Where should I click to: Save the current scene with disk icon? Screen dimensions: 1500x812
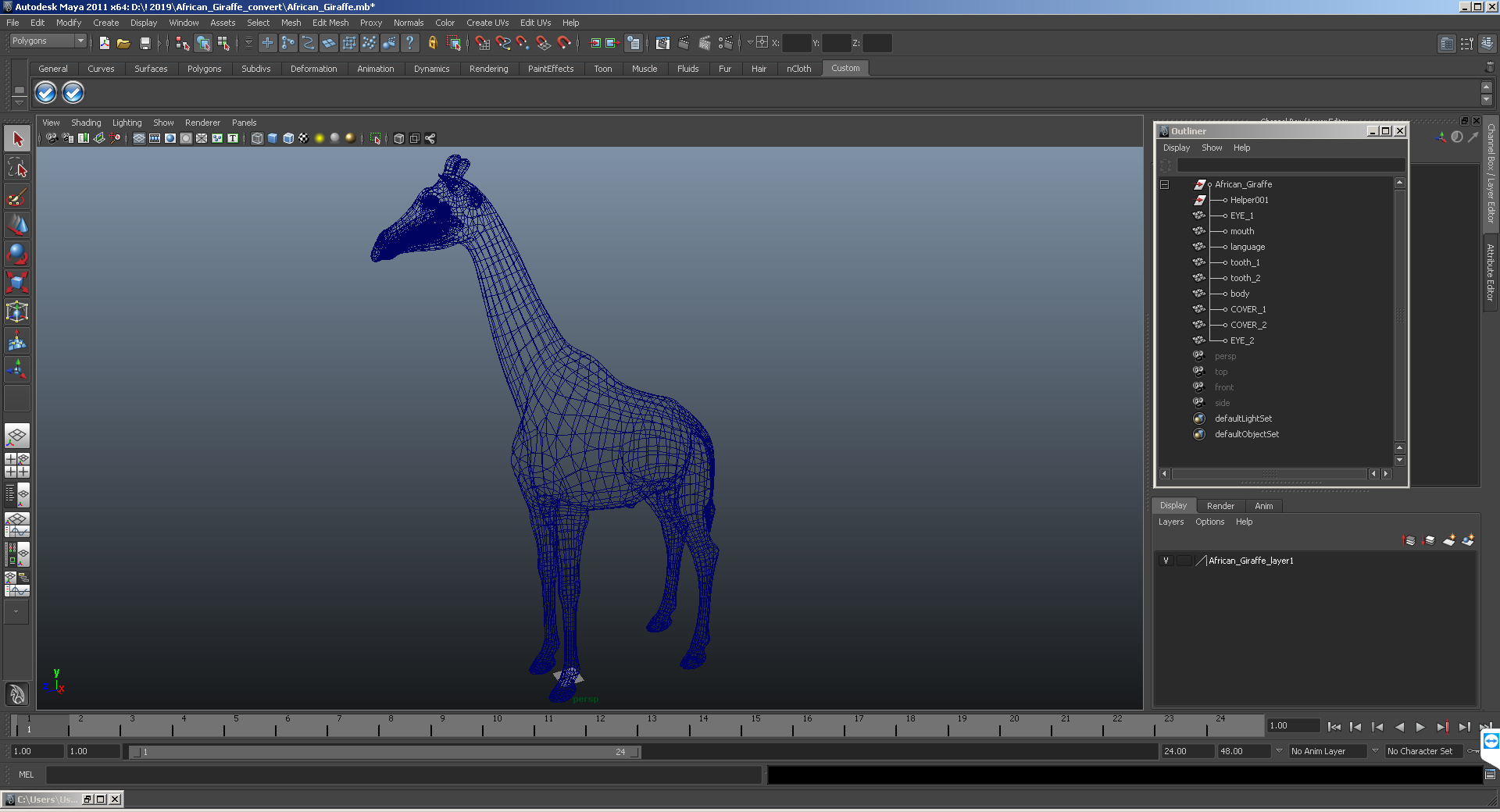click(x=145, y=43)
